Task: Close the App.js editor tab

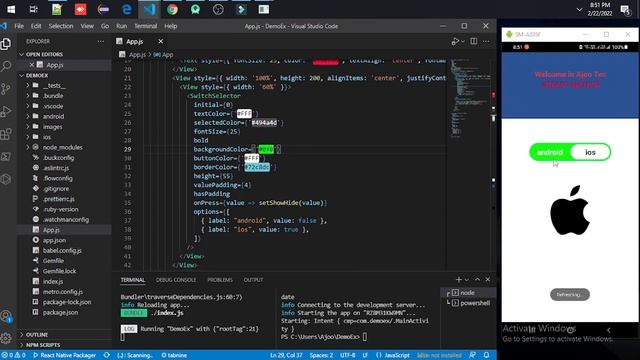Action: coord(160,41)
